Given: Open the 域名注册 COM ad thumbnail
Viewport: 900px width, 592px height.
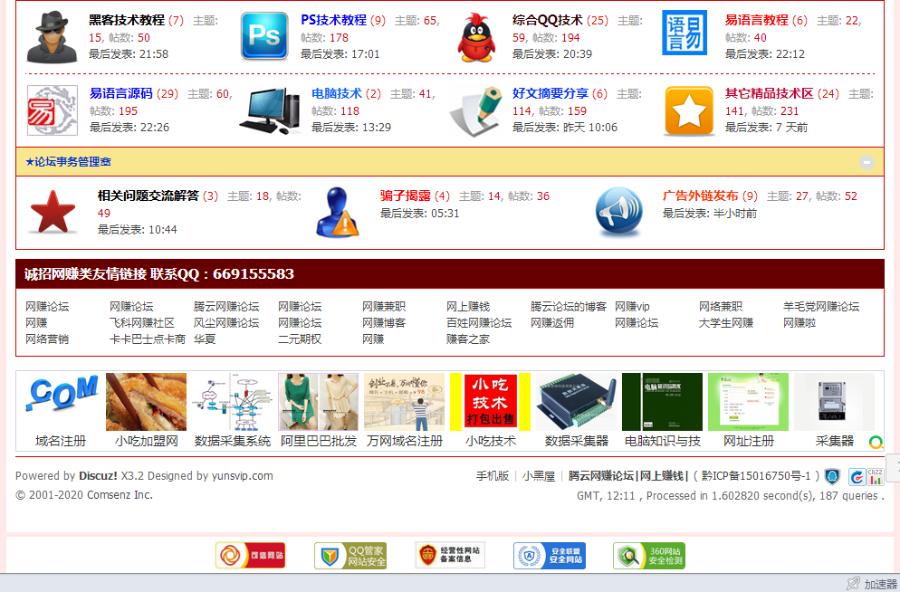Looking at the screenshot, I should (x=60, y=402).
